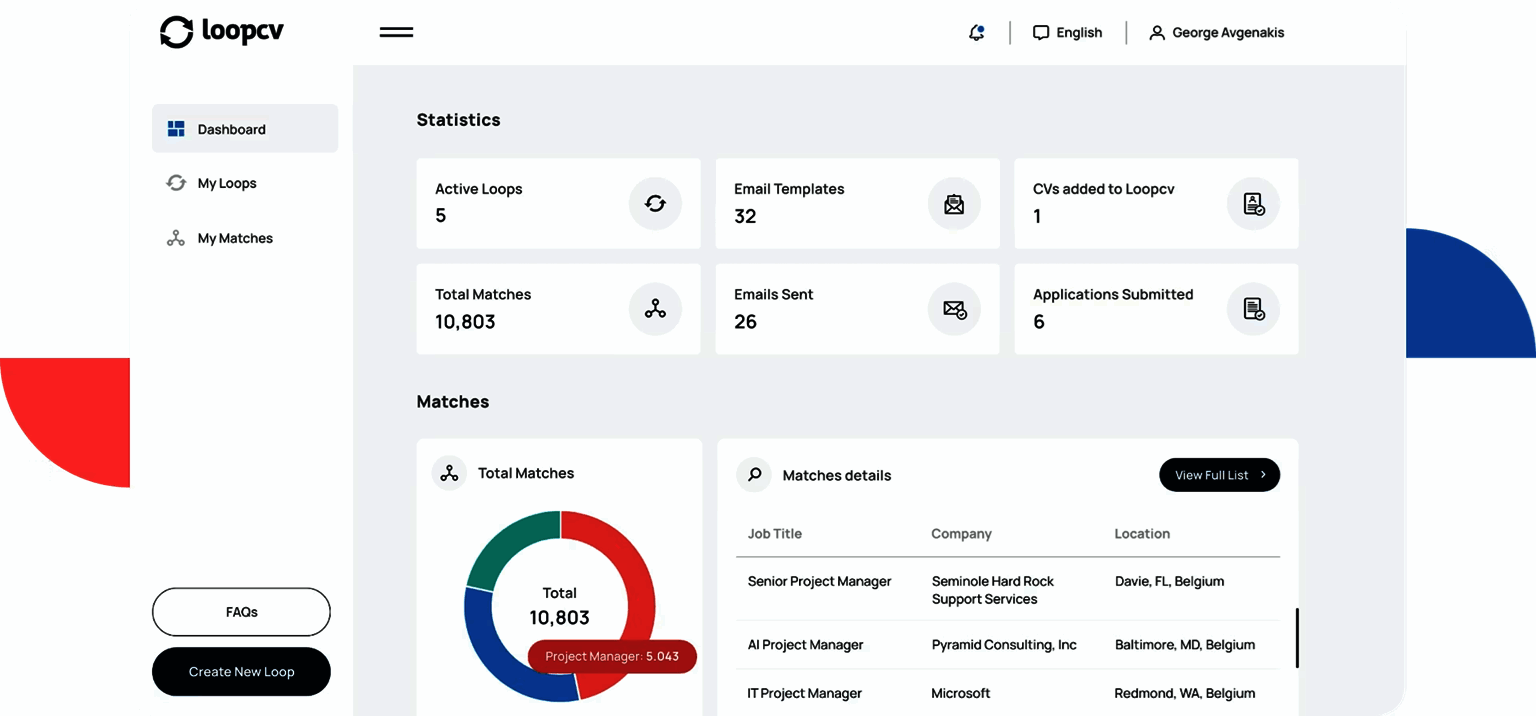Click the loopcv logo
This screenshot has height=716, width=1536.
[x=222, y=32]
